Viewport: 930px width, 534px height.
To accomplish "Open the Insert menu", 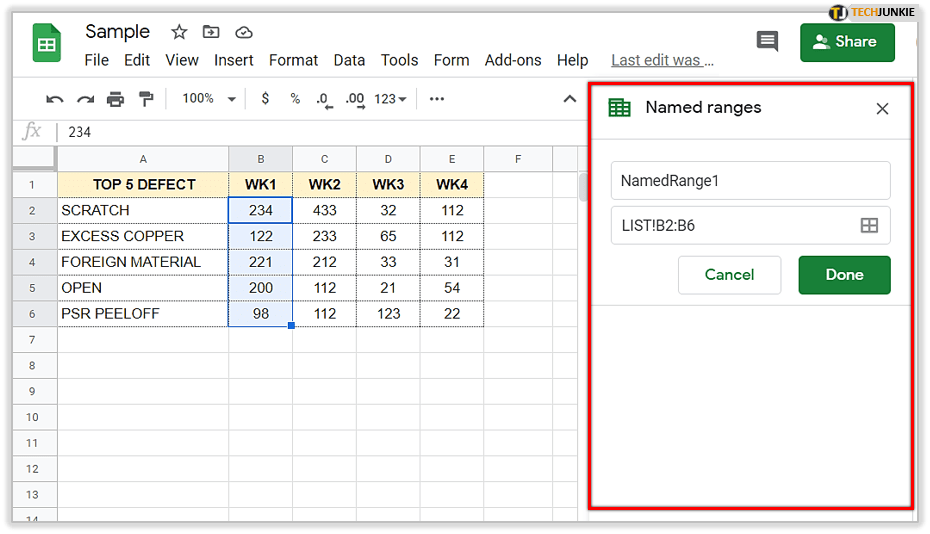I will tap(233, 60).
